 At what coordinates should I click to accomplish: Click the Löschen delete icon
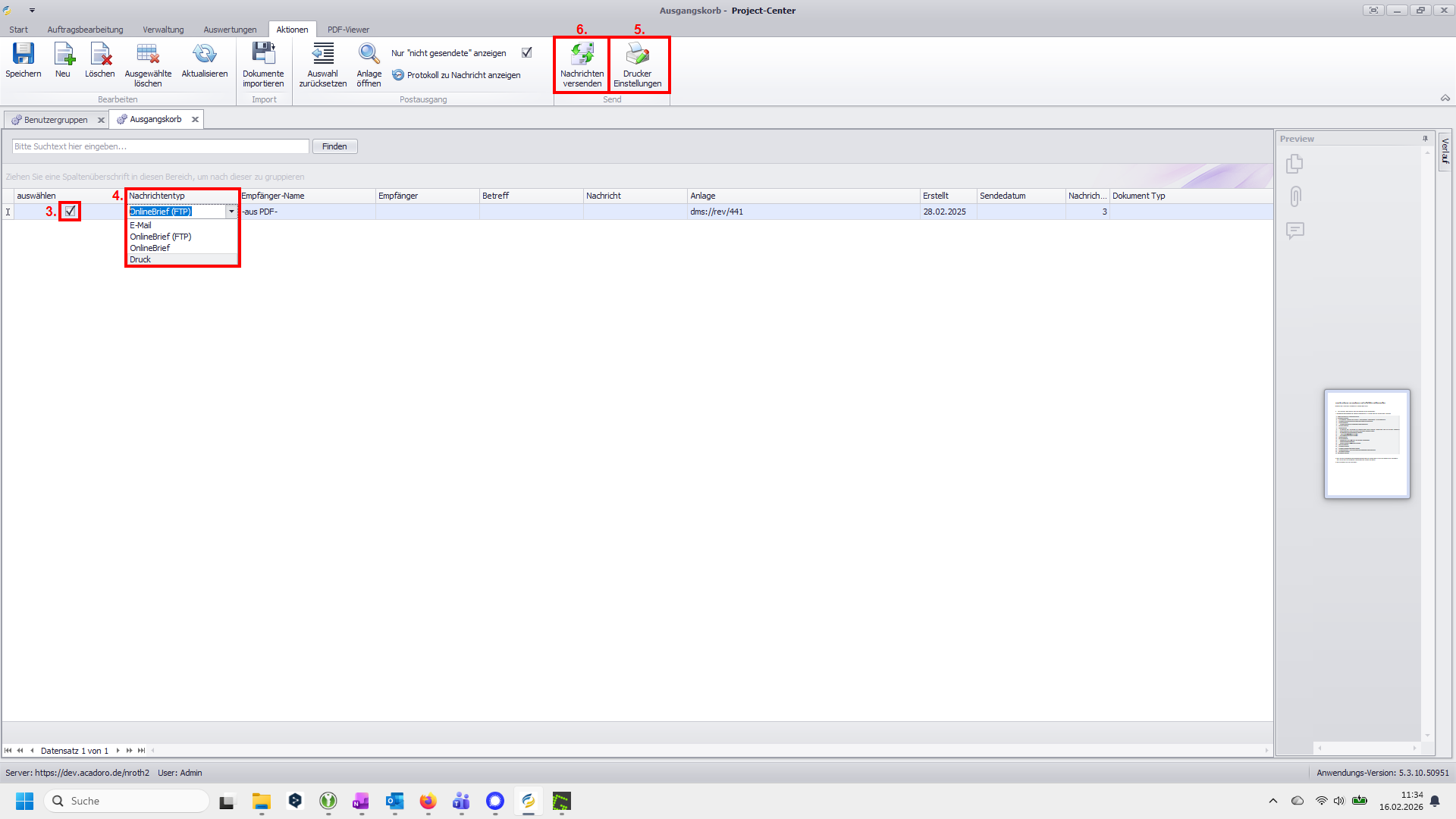pyautogui.click(x=100, y=55)
